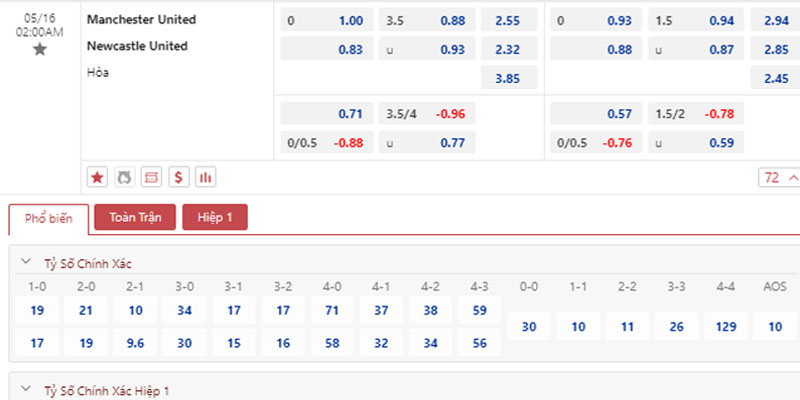The width and height of the screenshot is (800, 400).
Task: Click the gray favorite star under the match date
Action: pyautogui.click(x=40, y=49)
